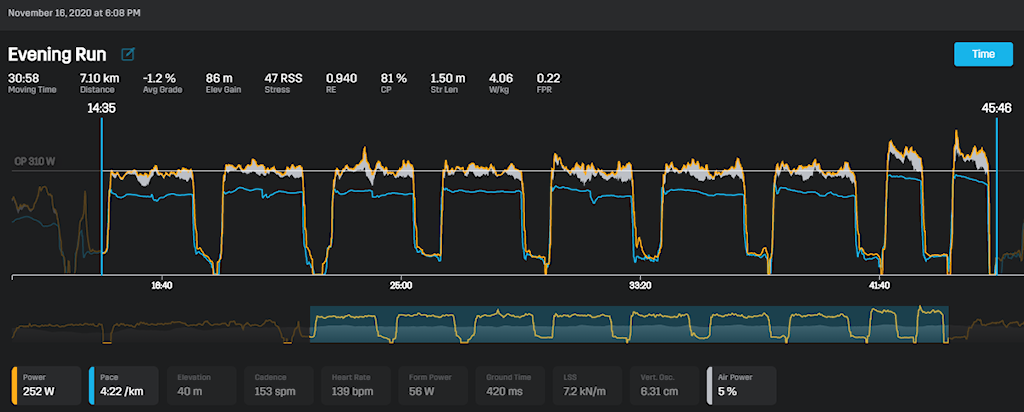Image resolution: width=1024 pixels, height=412 pixels.
Task: Click the -1.2 % Avg Grade value
Action: tap(159, 78)
